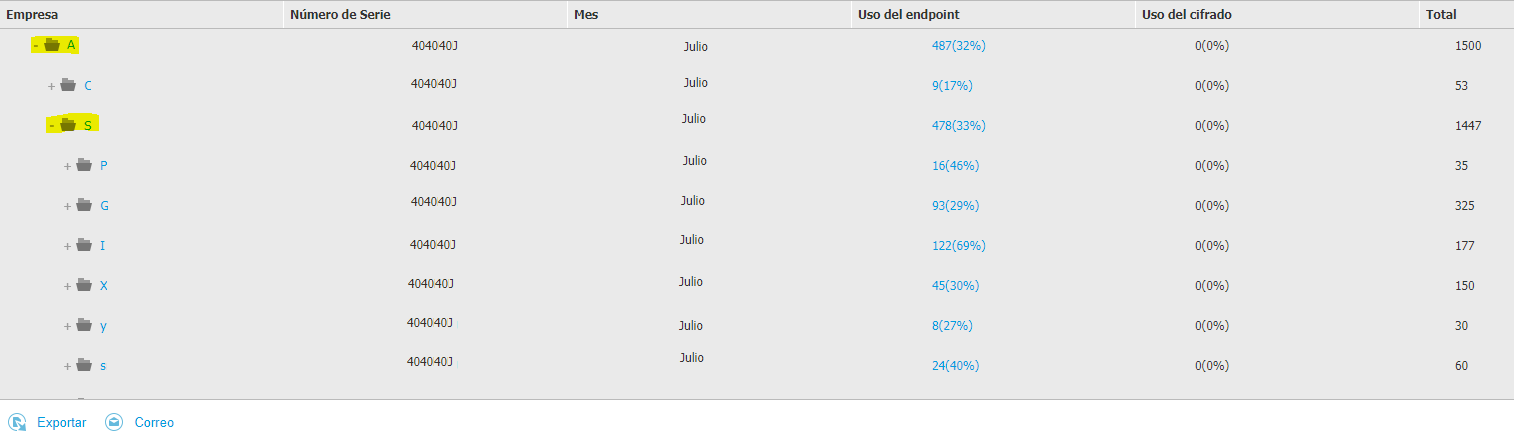Image resolution: width=1514 pixels, height=437 pixels.
Task: Open the company G name link
Action: (104, 206)
